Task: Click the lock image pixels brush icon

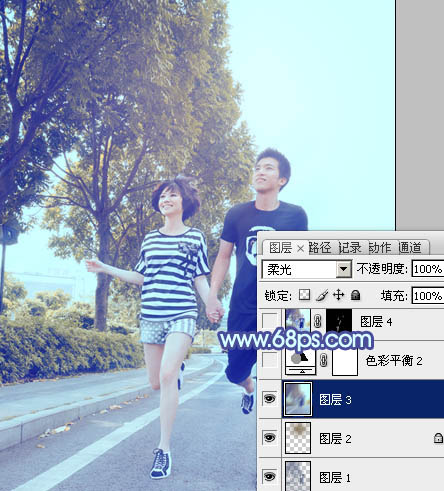Action: tap(322, 295)
